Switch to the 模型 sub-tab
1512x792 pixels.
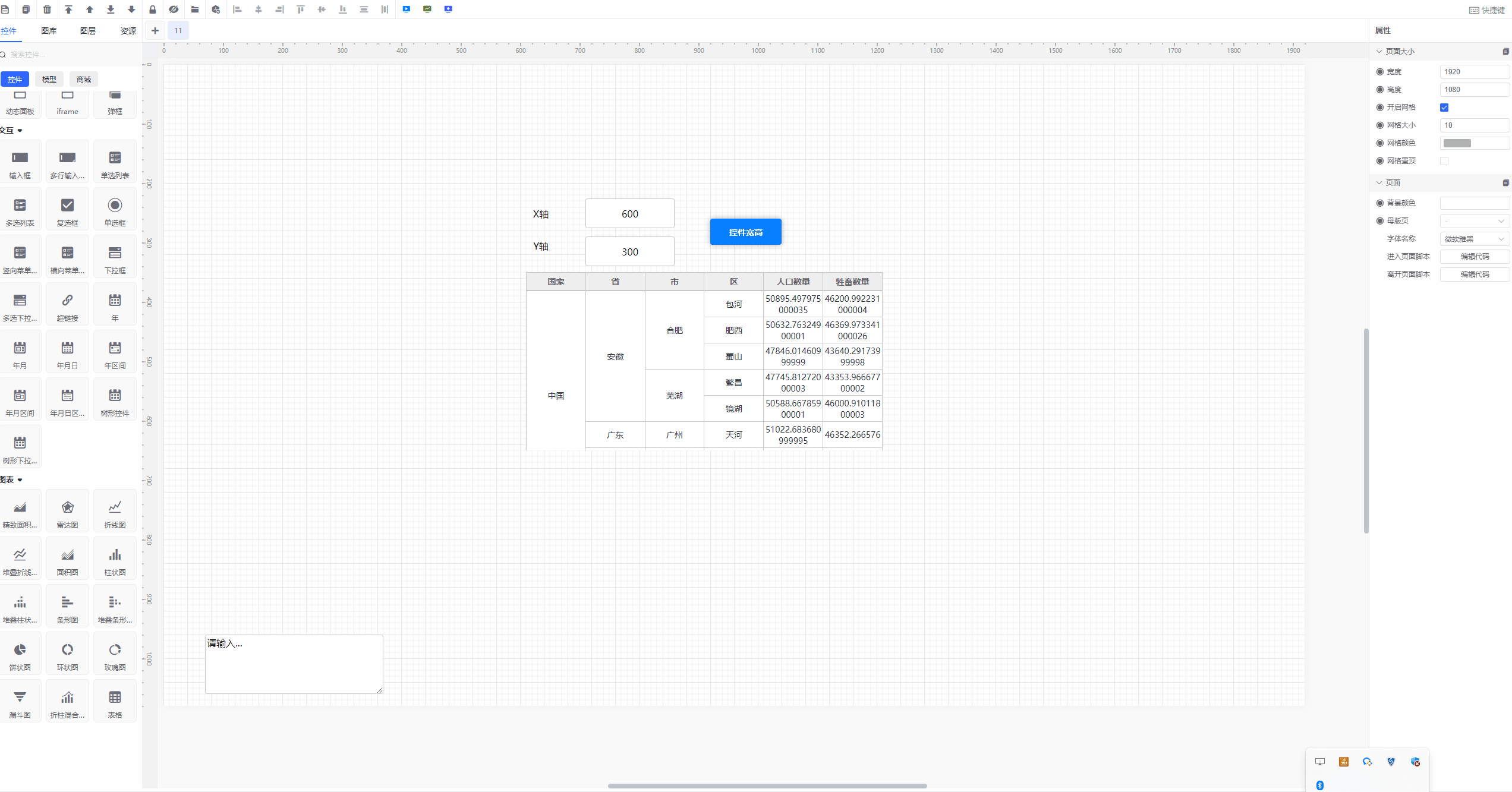click(x=49, y=80)
